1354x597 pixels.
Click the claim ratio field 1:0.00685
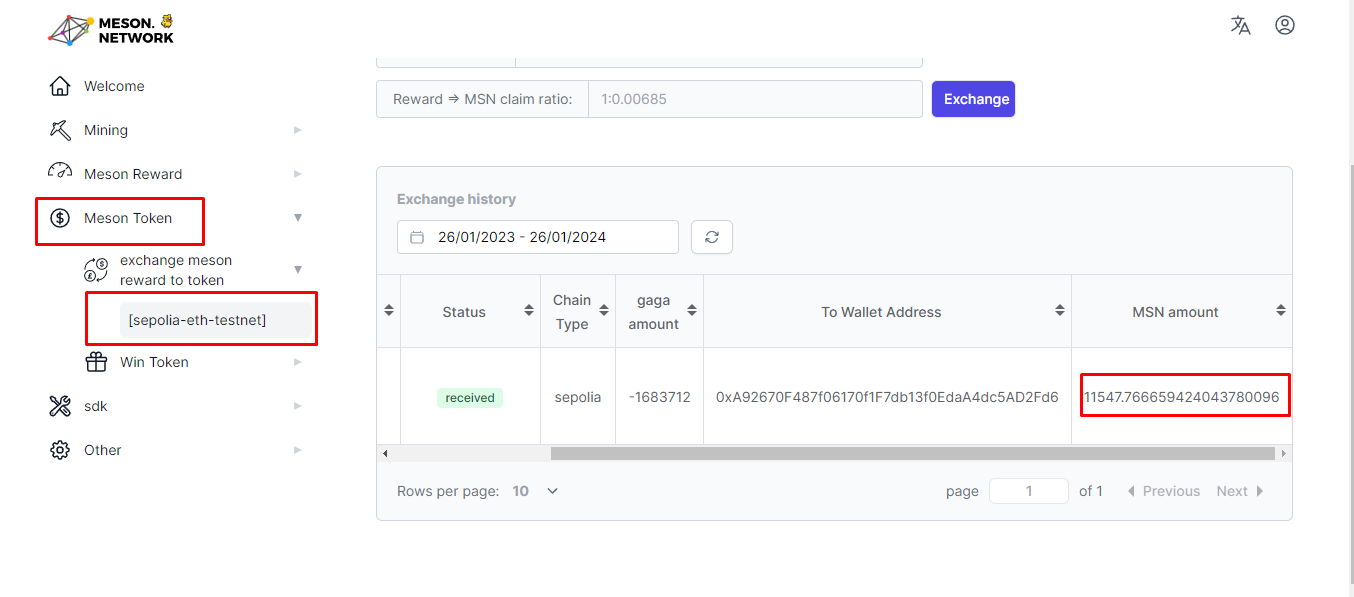755,99
